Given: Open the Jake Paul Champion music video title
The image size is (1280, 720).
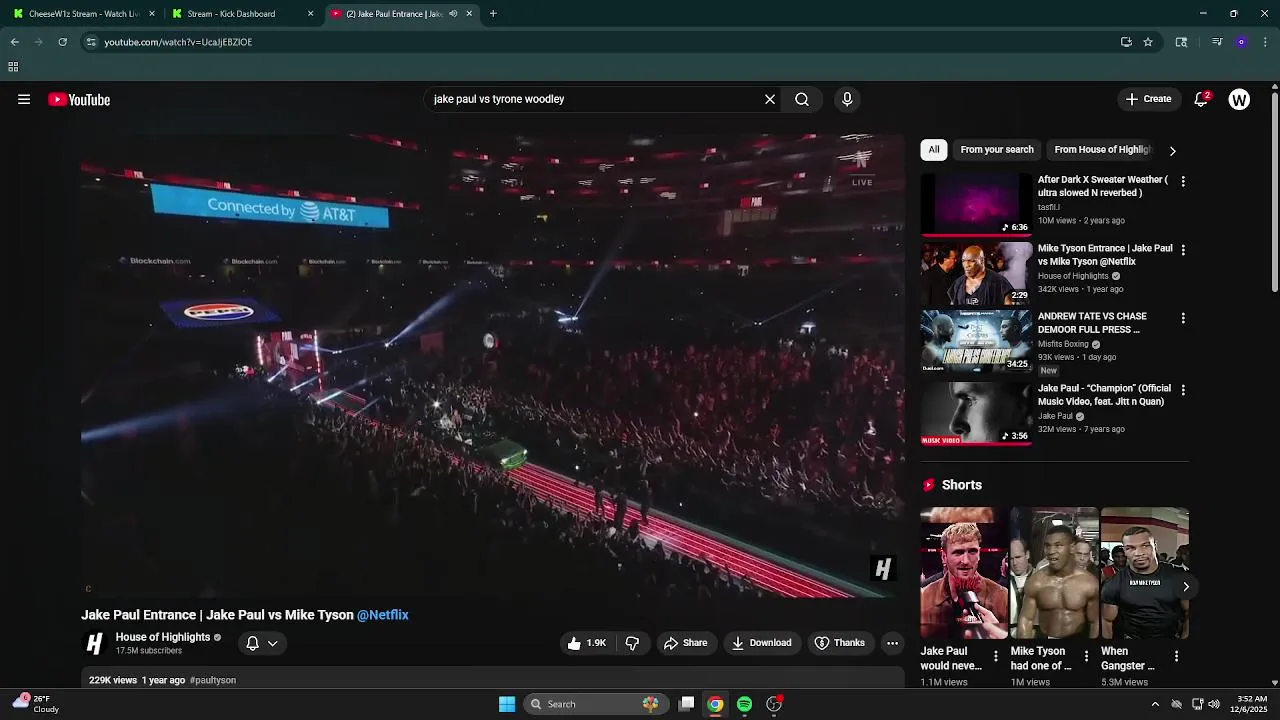Looking at the screenshot, I should coord(1104,395).
